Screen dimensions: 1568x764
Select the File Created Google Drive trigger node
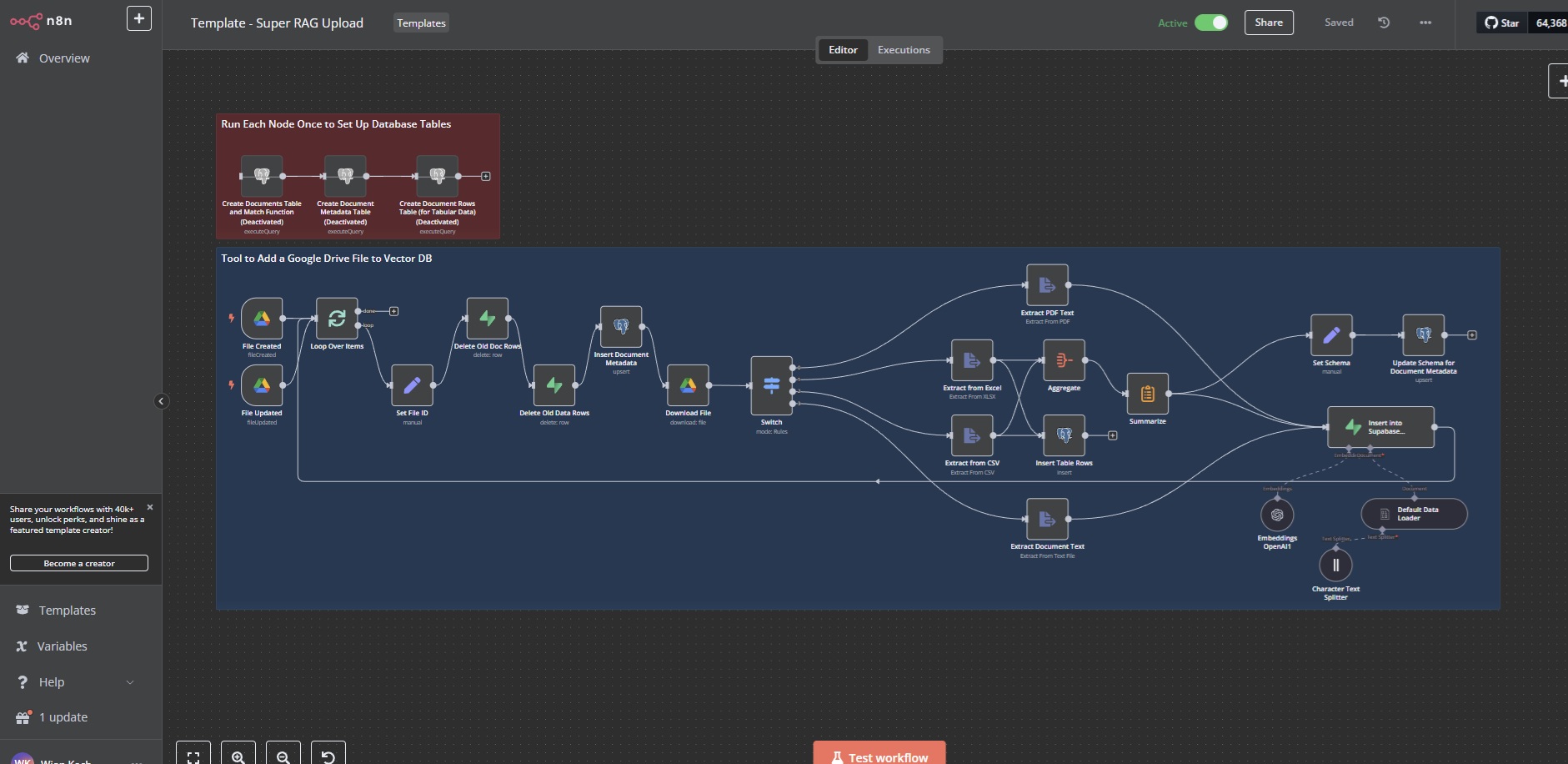coord(261,318)
